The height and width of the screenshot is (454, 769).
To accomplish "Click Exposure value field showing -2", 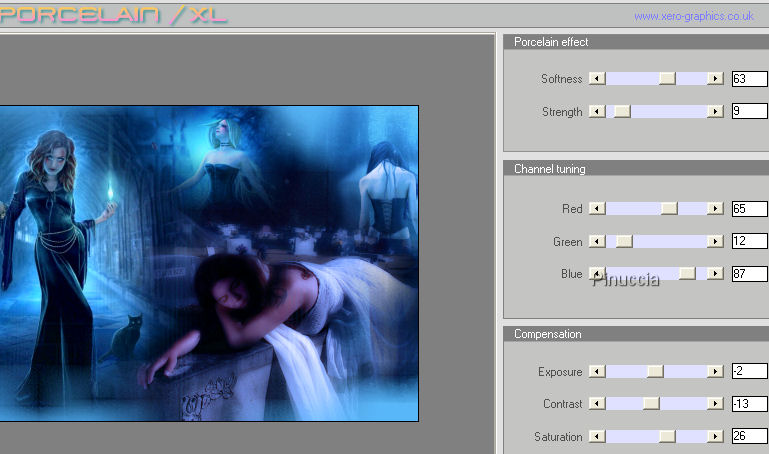I will point(750,371).
